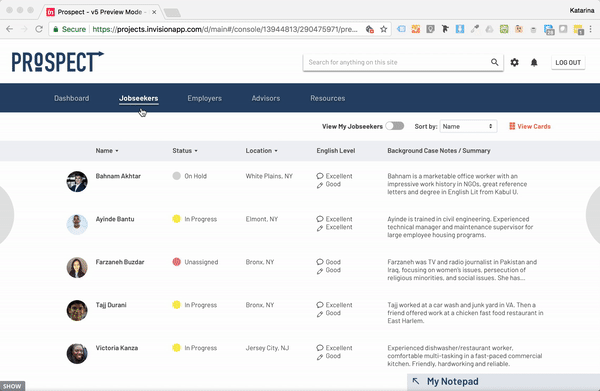Click the View Cards grid icon

click(512, 126)
